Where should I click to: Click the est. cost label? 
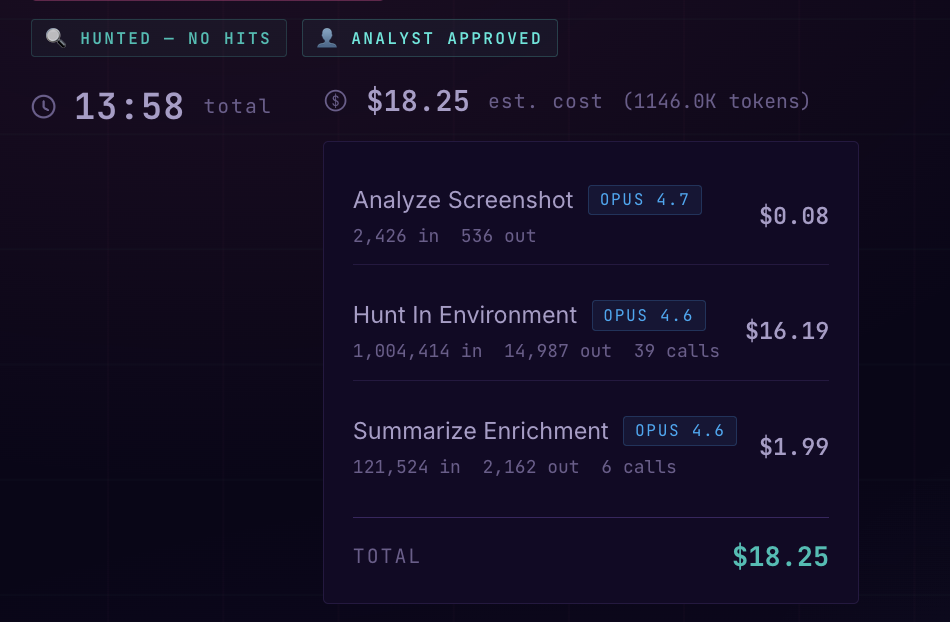[x=545, y=101]
